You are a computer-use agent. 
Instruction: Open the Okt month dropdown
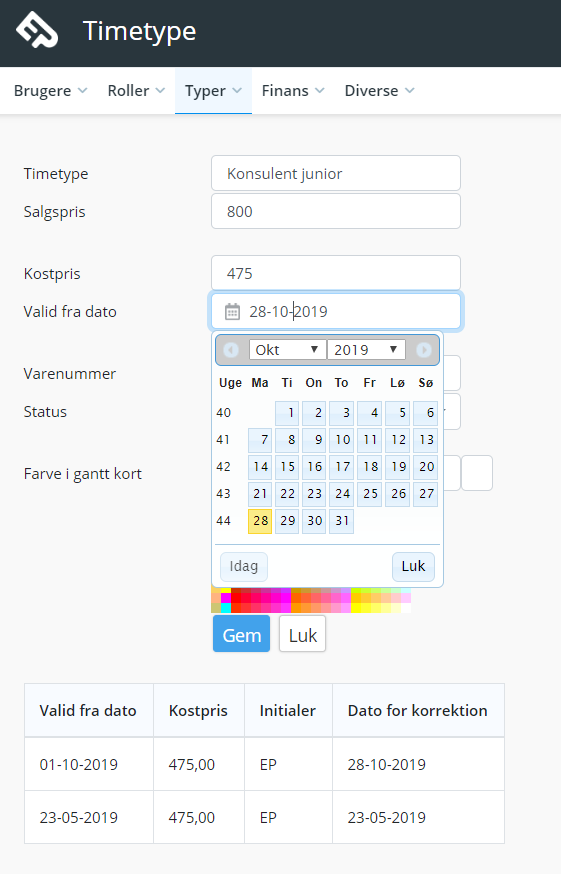pos(287,350)
